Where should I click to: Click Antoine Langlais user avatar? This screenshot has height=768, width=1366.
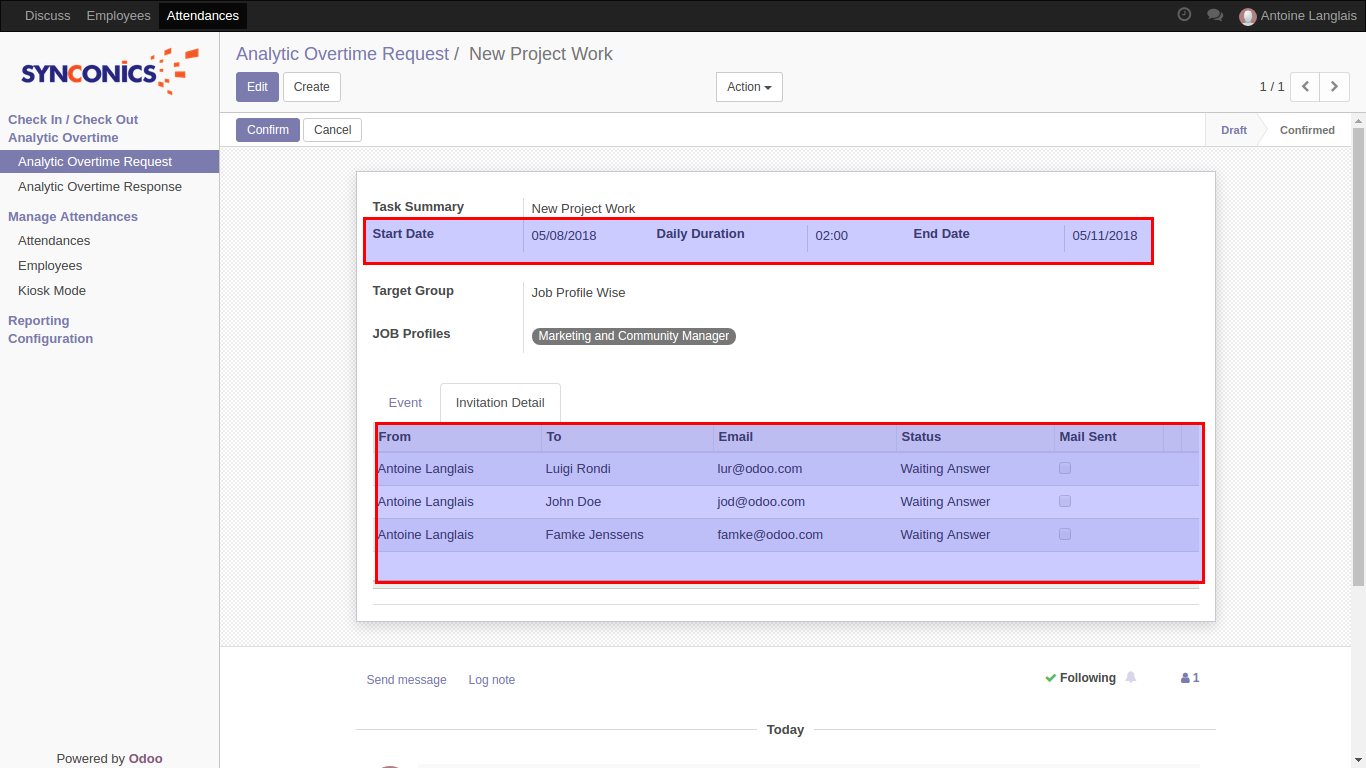tap(1247, 16)
